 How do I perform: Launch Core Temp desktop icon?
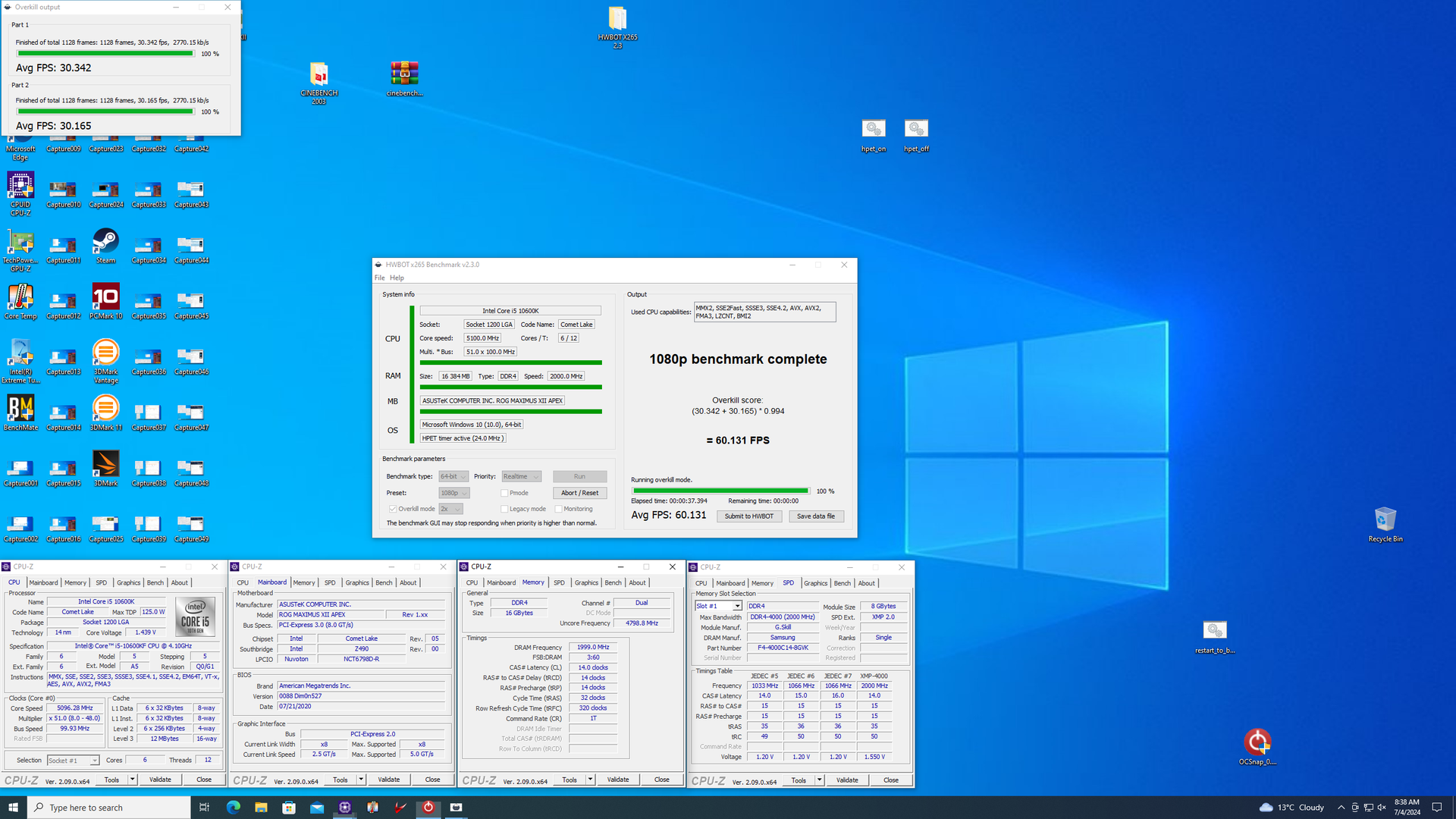tap(20, 302)
